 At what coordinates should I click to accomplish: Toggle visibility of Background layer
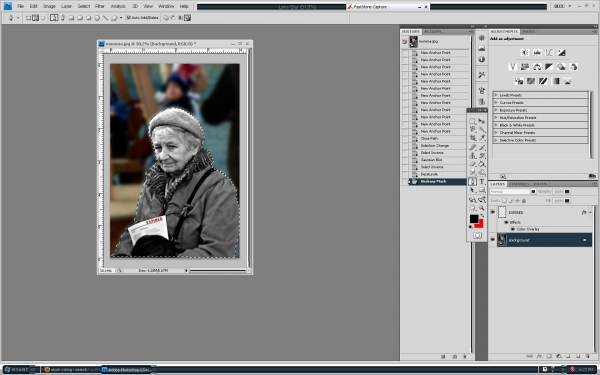[492, 240]
